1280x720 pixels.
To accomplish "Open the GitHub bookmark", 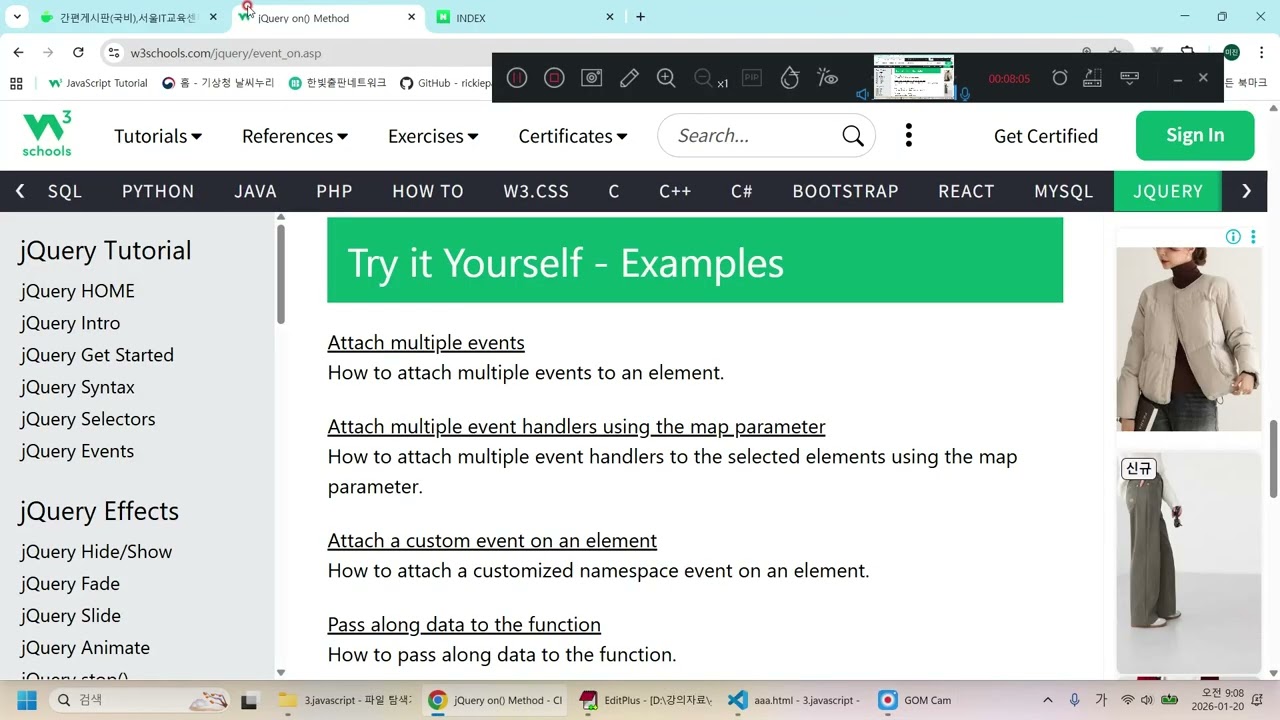I will tap(446, 83).
